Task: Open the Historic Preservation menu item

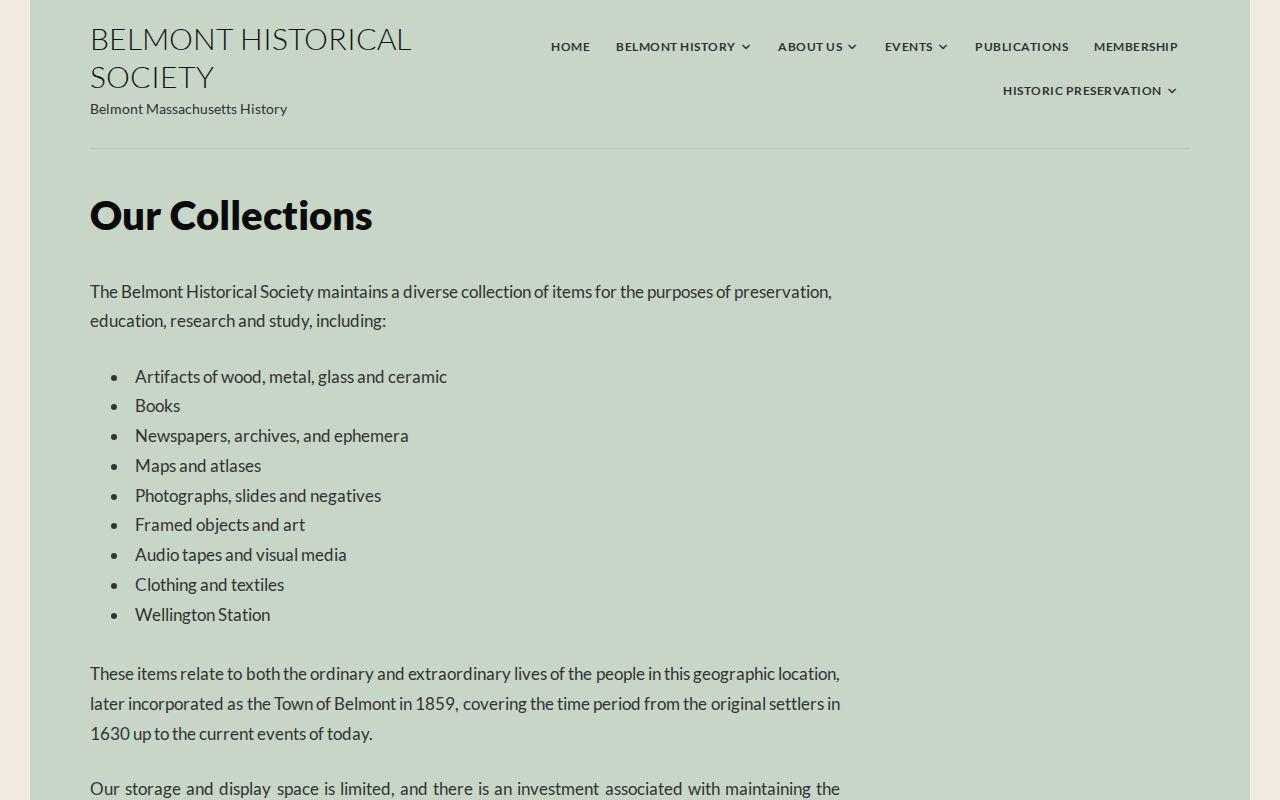Action: [1082, 91]
